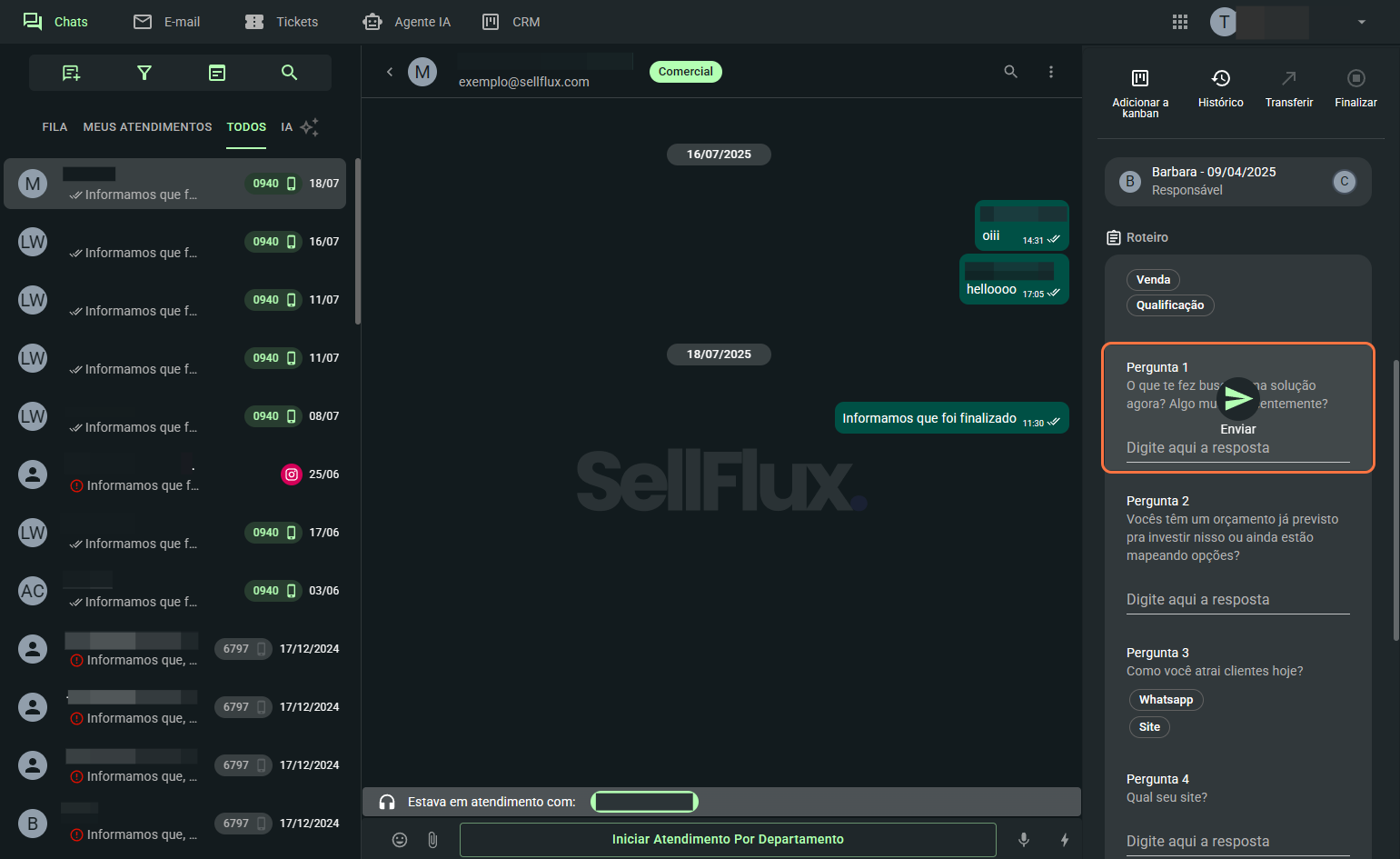Screen dimensions: 1400x859
Task: Click the headset icon in the attendance bar
Action: tap(387, 802)
